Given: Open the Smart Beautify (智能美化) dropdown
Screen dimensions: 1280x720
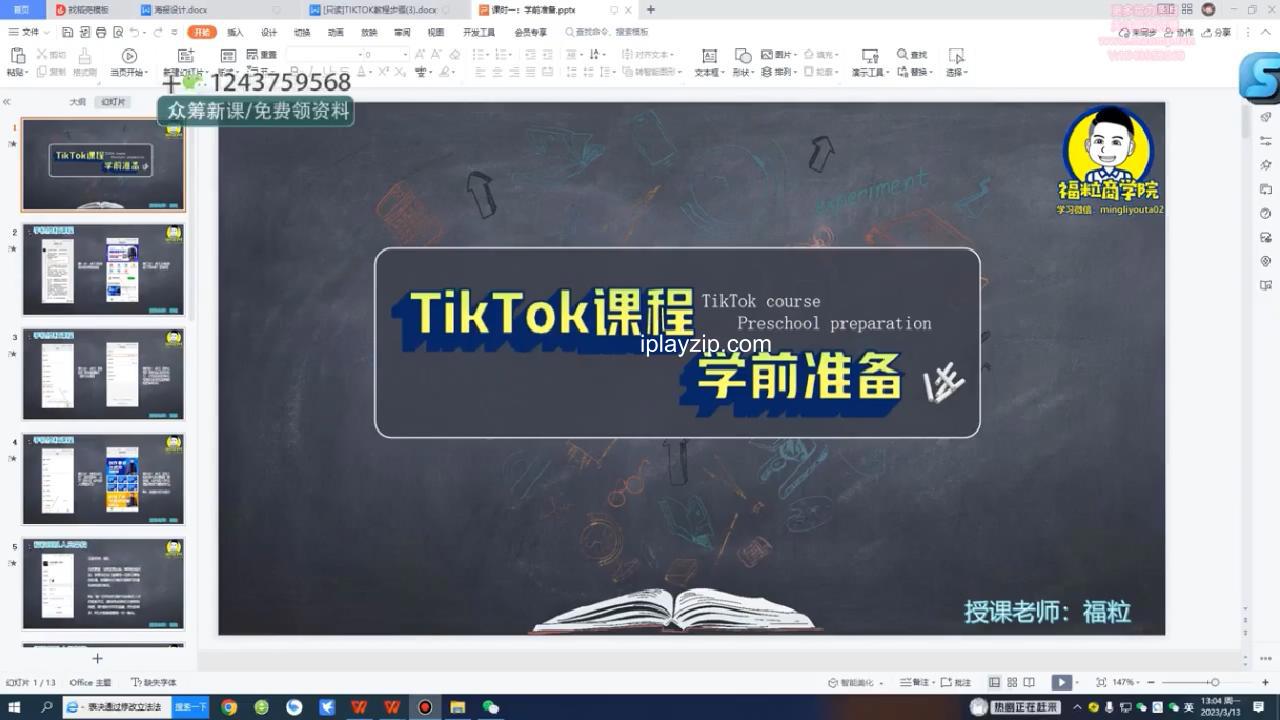Looking at the screenshot, I should tap(856, 682).
